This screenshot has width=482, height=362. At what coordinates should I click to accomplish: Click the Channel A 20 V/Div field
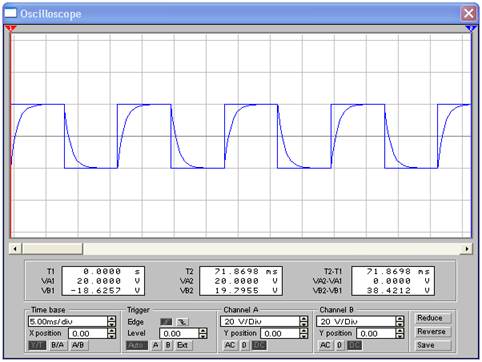(260, 322)
